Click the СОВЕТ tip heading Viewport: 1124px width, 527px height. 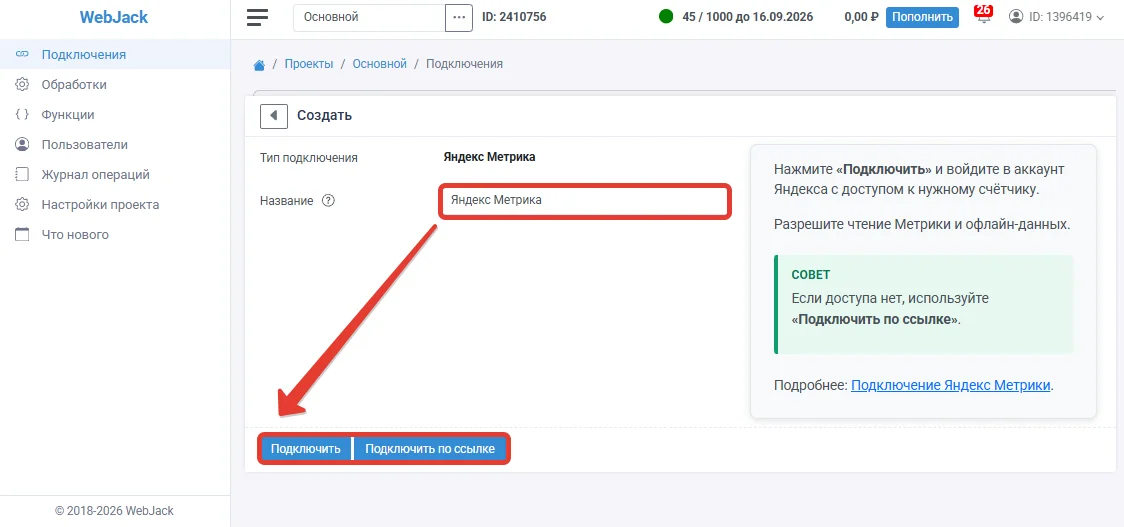pyautogui.click(x=811, y=275)
